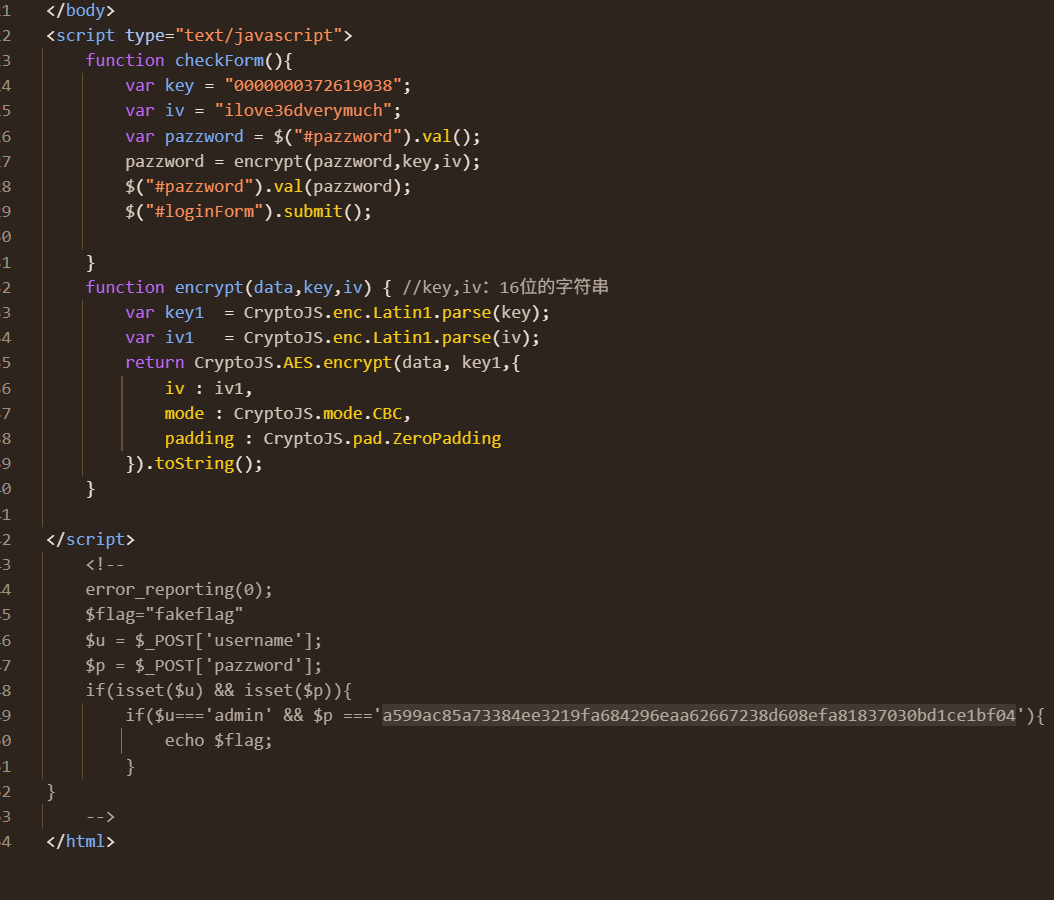Click the return CryptoJS.AES.encrypt line
The height and width of the screenshot is (900, 1054).
(x=323, y=363)
